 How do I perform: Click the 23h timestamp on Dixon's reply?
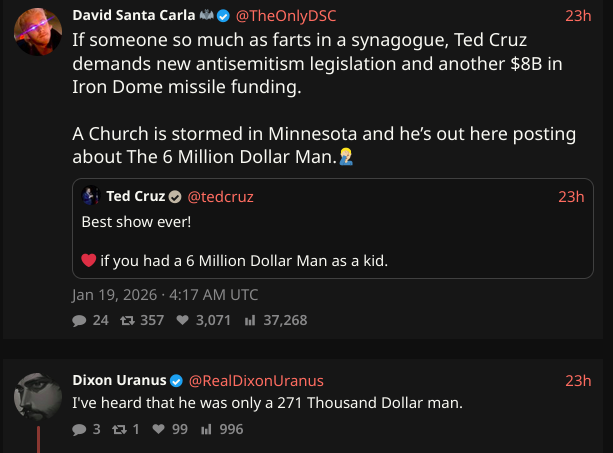[578, 381]
